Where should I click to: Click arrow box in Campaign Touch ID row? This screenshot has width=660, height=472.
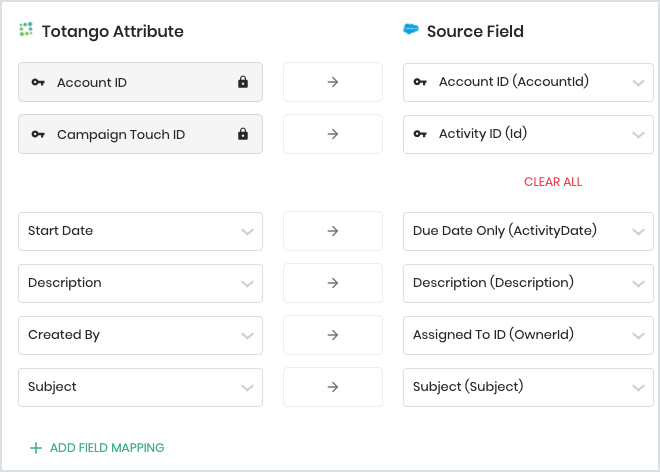(333, 134)
